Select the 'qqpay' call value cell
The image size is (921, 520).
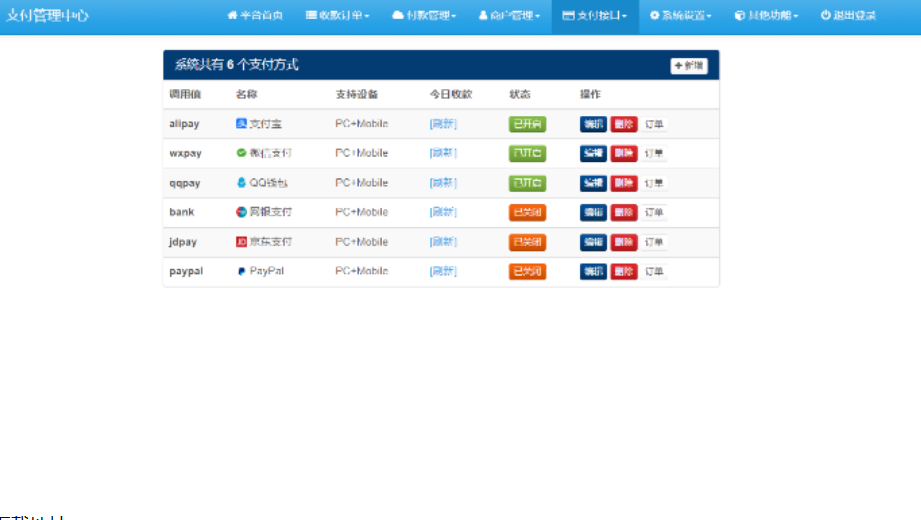click(185, 183)
